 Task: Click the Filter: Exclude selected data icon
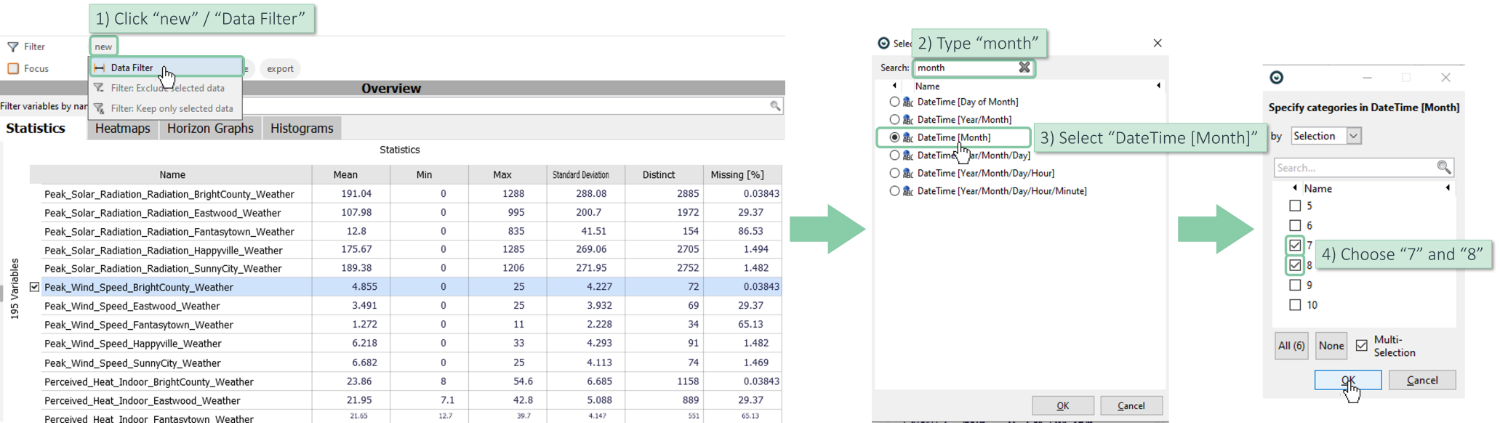tap(99, 88)
